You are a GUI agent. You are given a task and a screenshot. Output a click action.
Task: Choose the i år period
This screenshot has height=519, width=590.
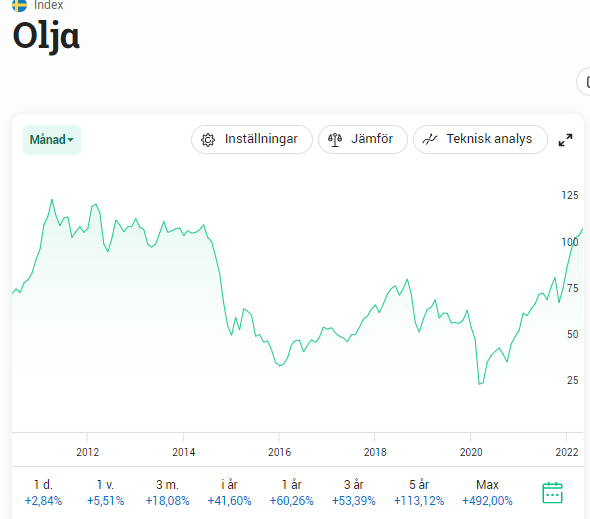coord(230,493)
